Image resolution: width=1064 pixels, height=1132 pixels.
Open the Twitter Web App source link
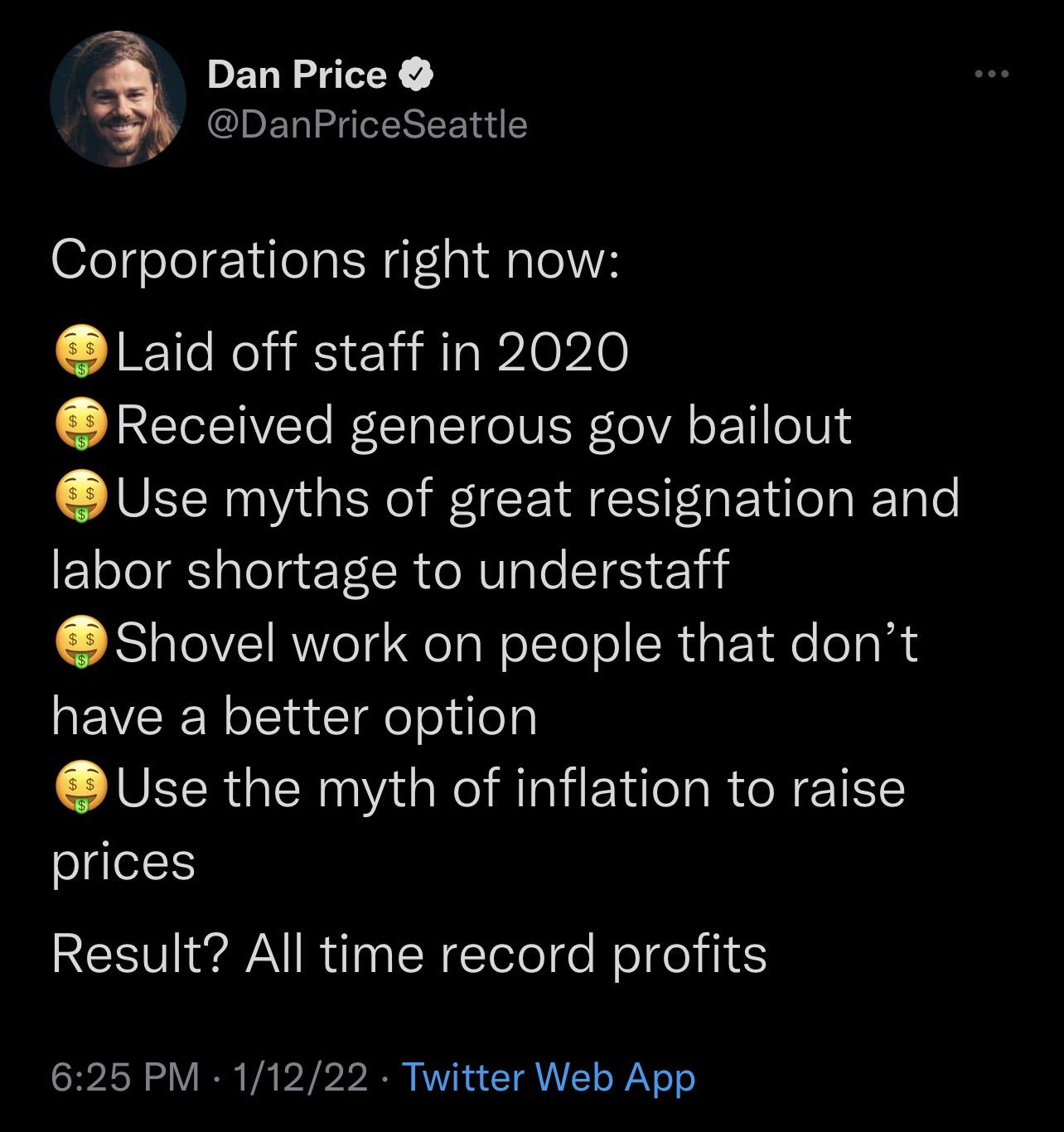[x=549, y=1077]
